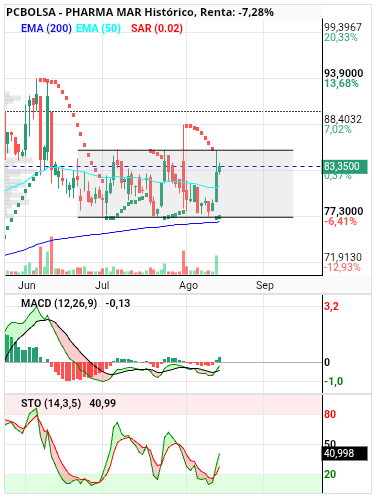The width and height of the screenshot is (376, 498).
Task: Click the green 83,3500 current price tag
Action: (344, 166)
